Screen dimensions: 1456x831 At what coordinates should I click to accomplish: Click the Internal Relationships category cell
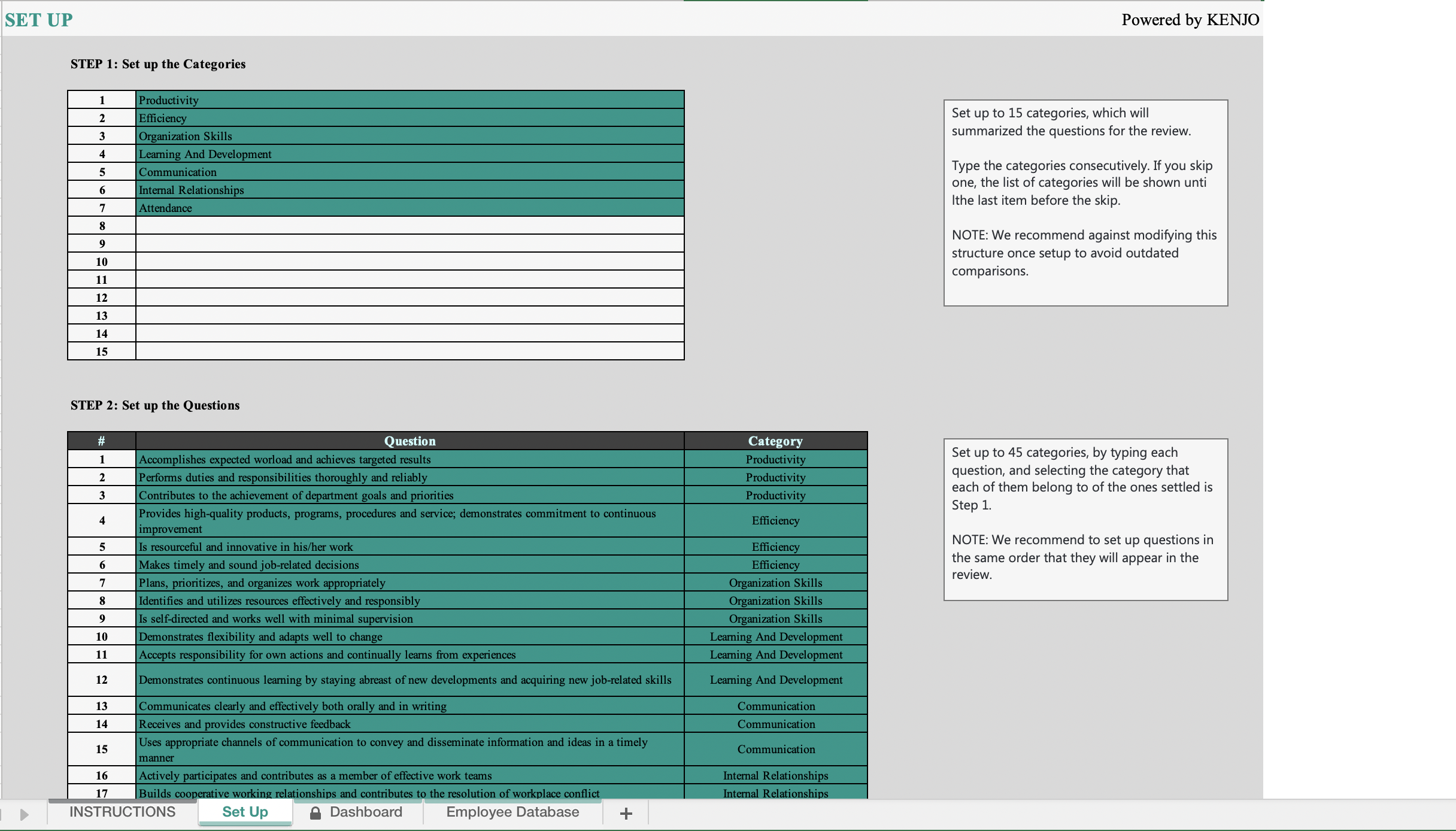click(x=409, y=189)
